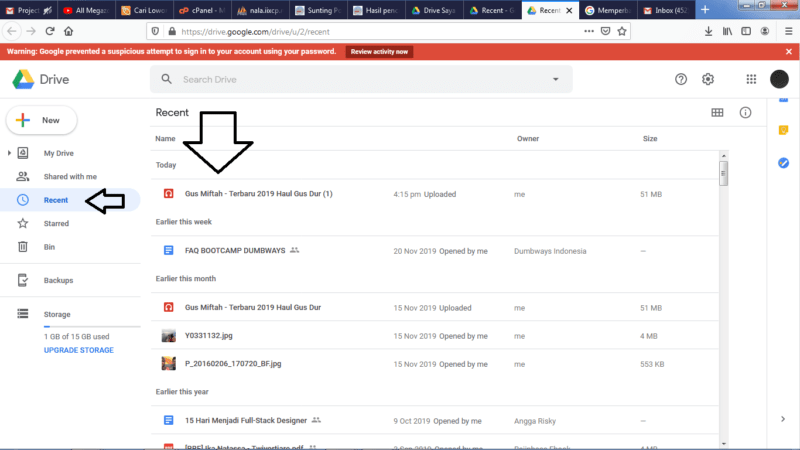Open page actions three-dot menu
The width and height of the screenshot is (800, 450).
(589, 31)
